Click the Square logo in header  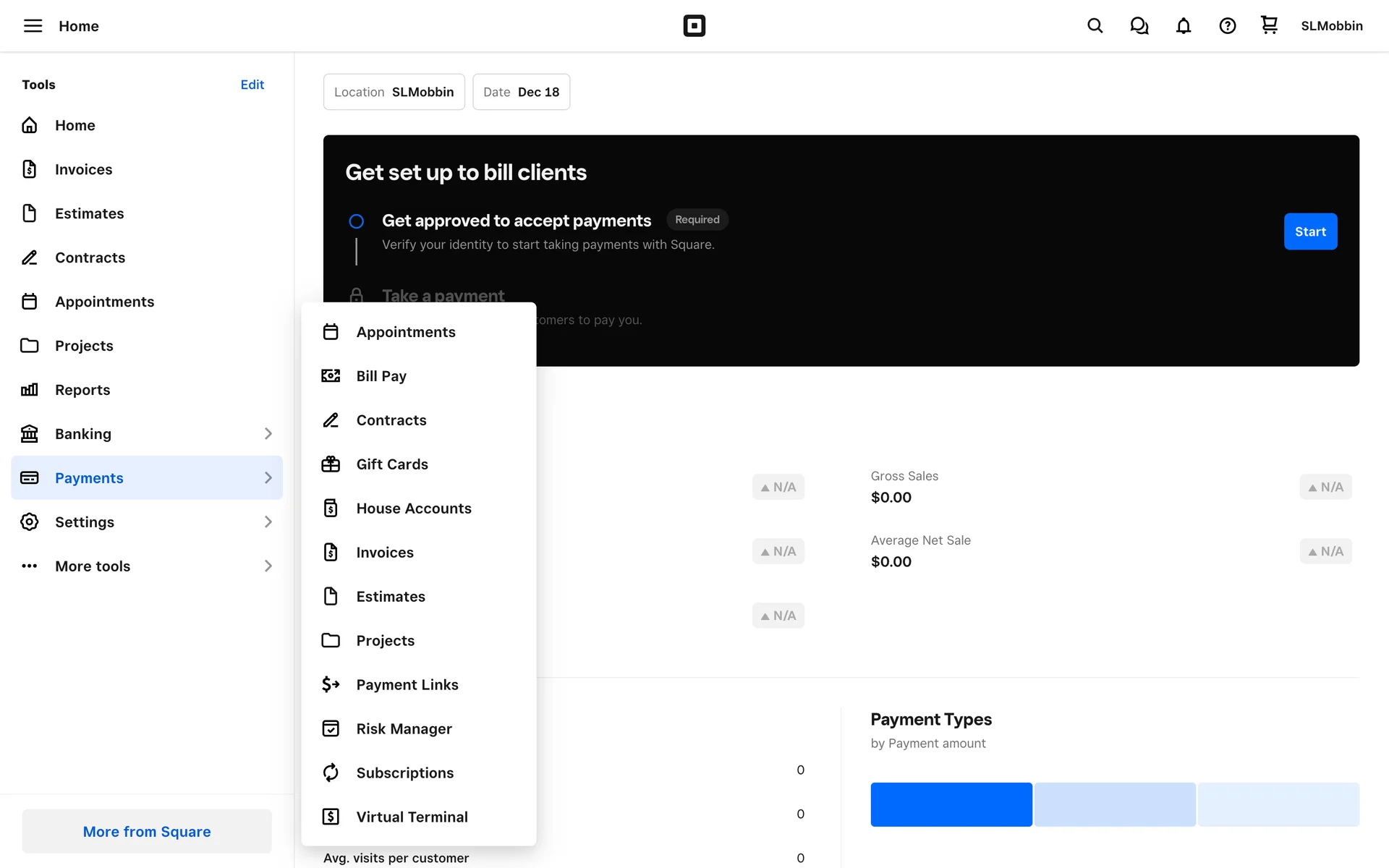click(694, 26)
